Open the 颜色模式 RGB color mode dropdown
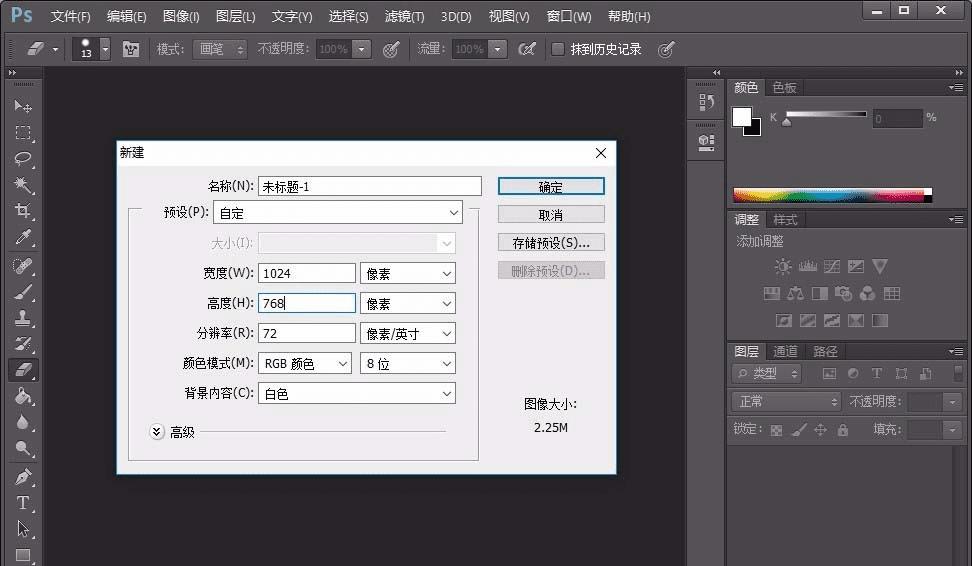972x566 pixels. [305, 364]
